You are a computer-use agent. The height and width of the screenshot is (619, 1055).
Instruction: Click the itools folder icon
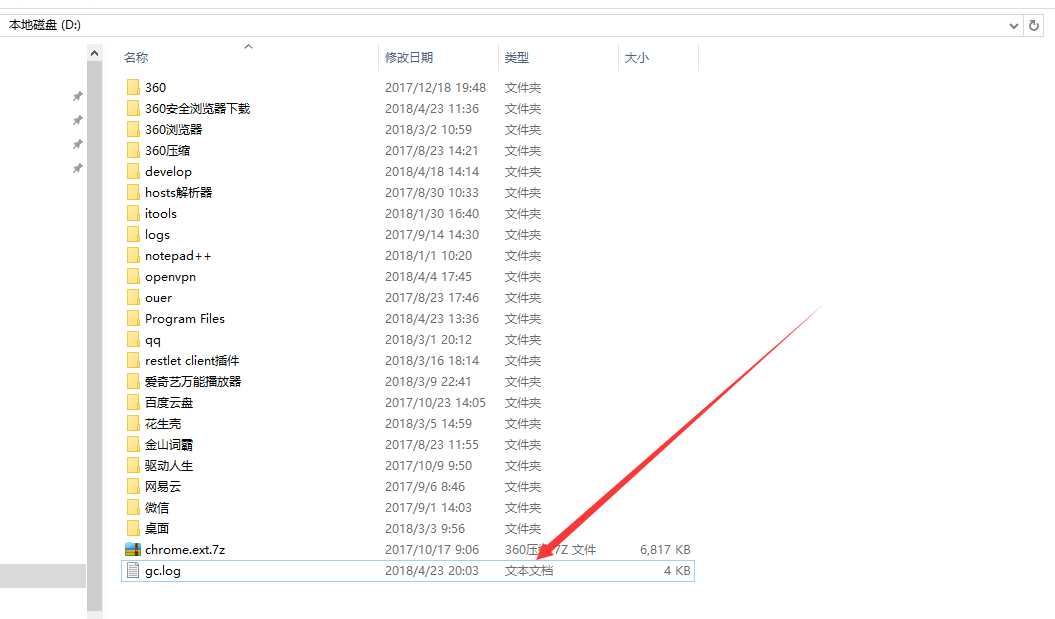click(x=133, y=213)
